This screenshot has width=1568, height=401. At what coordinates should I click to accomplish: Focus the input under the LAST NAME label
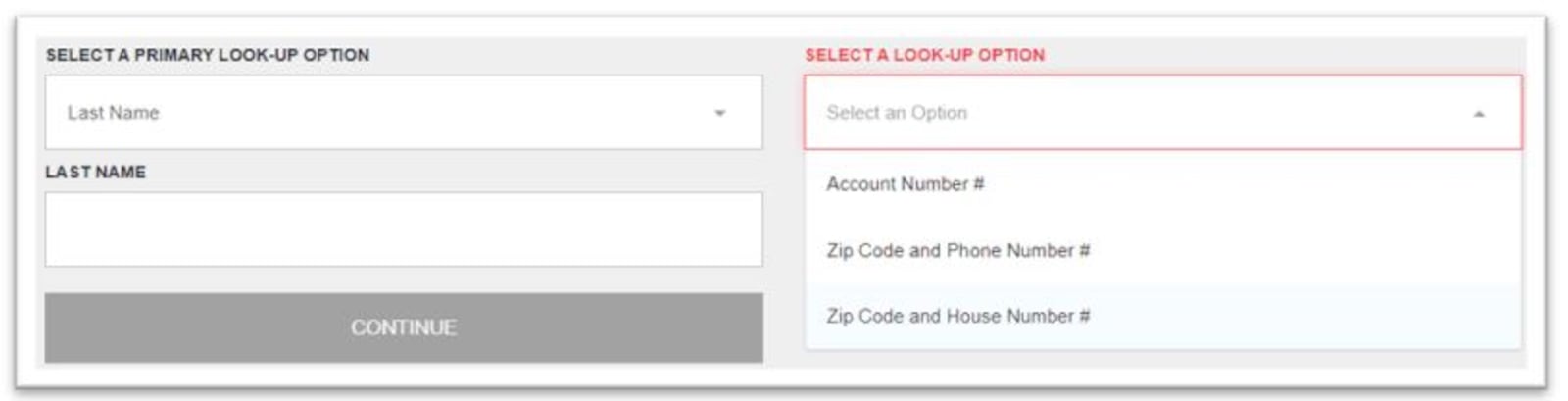pos(403,229)
